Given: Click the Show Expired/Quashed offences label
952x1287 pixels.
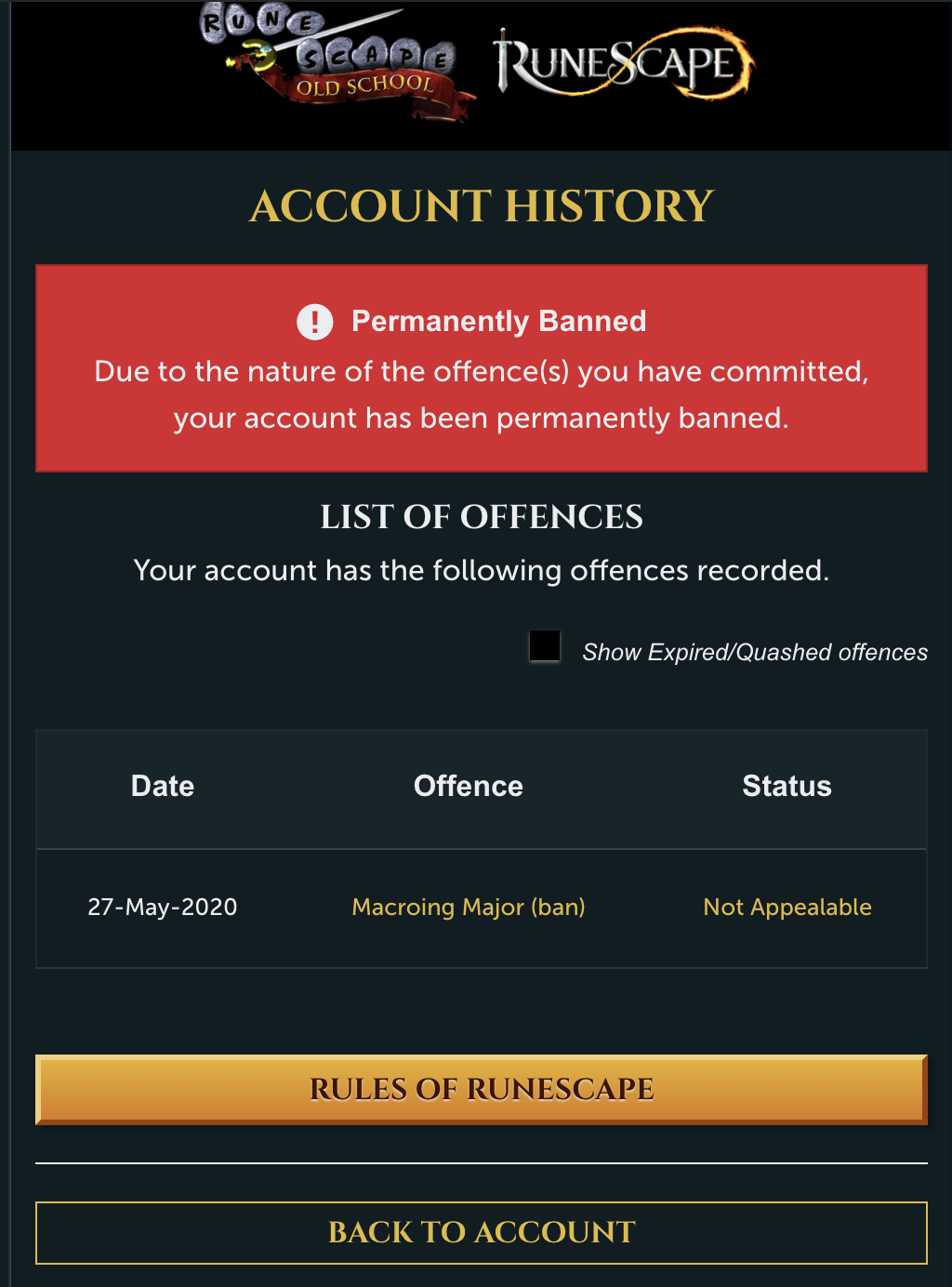Looking at the screenshot, I should (755, 652).
